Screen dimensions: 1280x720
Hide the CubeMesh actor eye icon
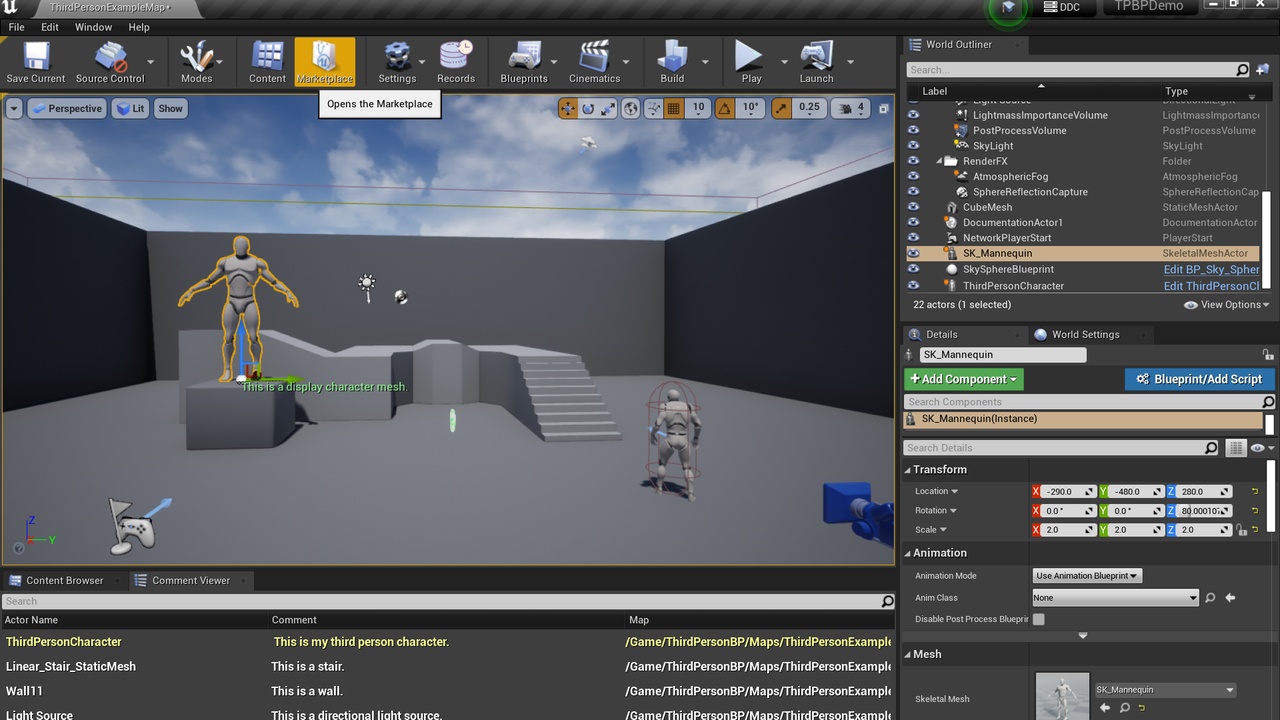(913, 207)
